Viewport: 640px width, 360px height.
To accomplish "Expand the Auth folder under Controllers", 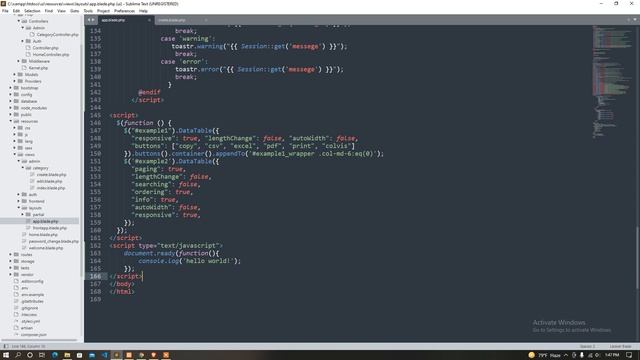I will (x=22, y=41).
